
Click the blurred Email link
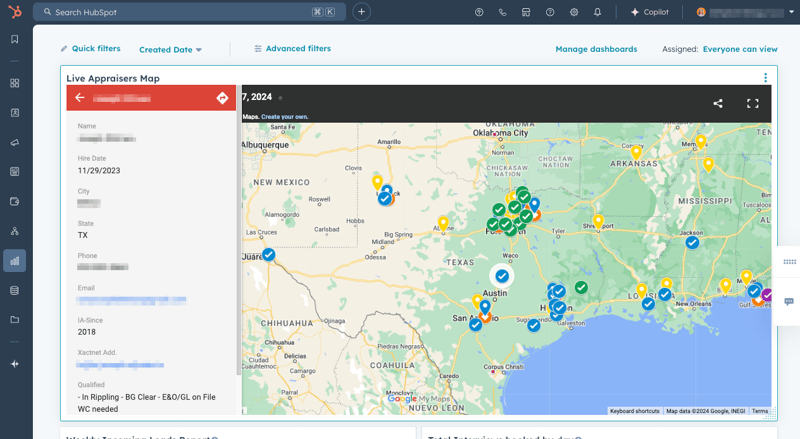(132, 300)
